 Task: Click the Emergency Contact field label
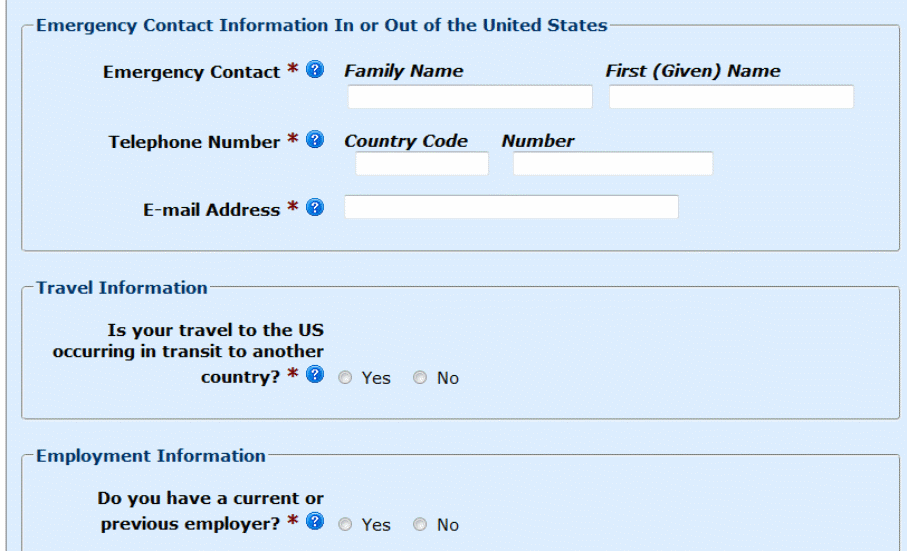[192, 72]
